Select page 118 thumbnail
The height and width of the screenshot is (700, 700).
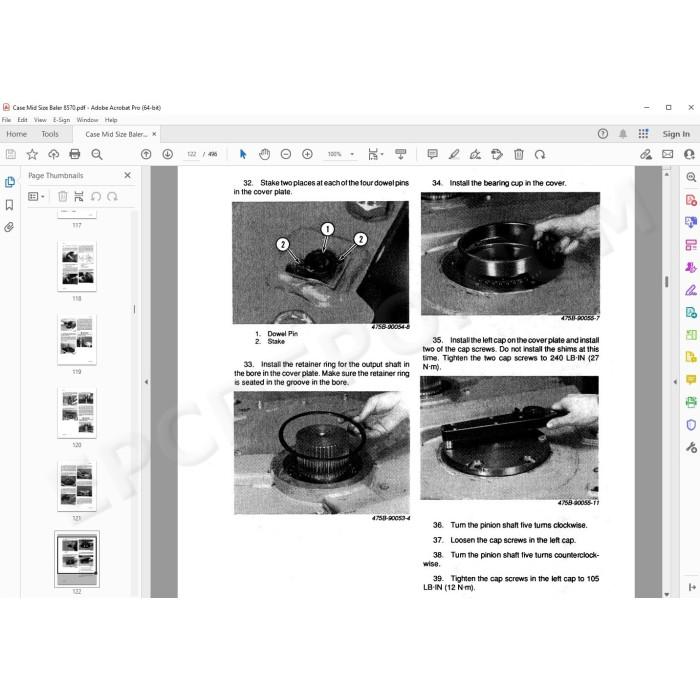77,266
